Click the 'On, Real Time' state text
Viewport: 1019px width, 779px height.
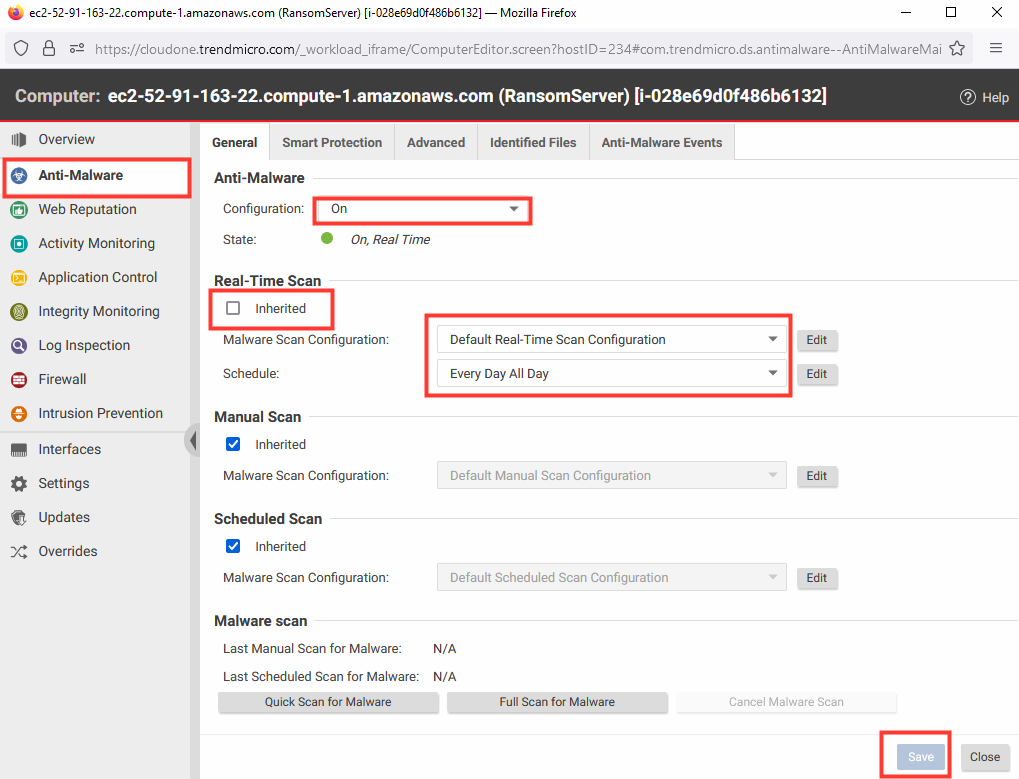[x=391, y=240]
